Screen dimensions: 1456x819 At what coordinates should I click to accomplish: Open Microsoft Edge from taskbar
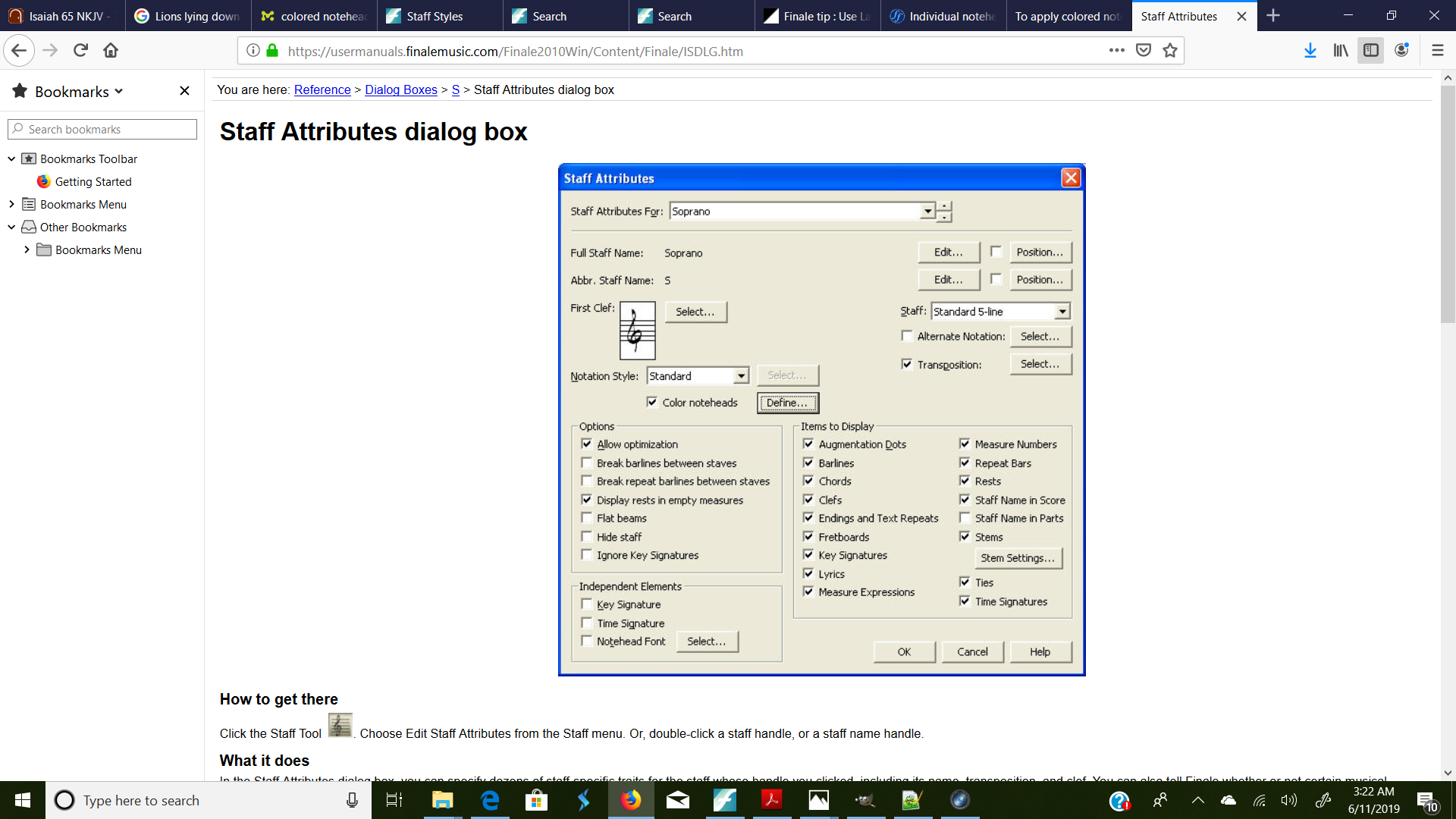[x=490, y=800]
